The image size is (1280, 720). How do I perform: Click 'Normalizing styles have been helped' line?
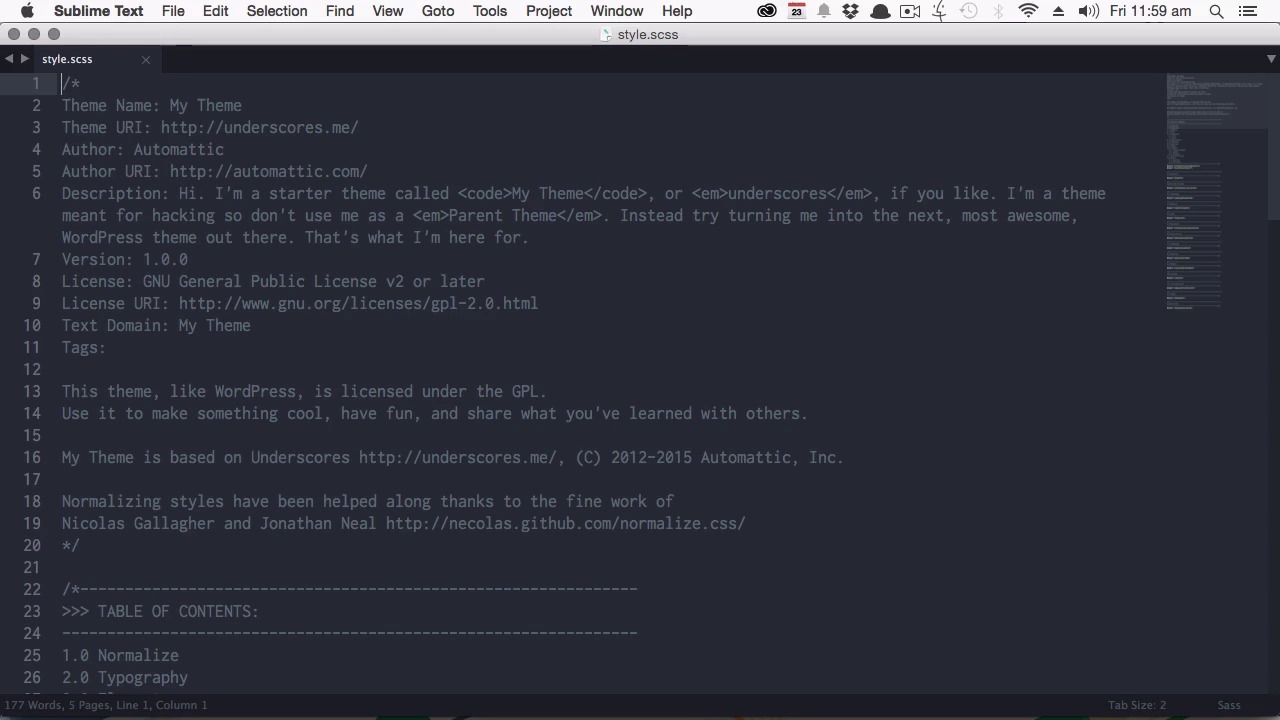(368, 501)
